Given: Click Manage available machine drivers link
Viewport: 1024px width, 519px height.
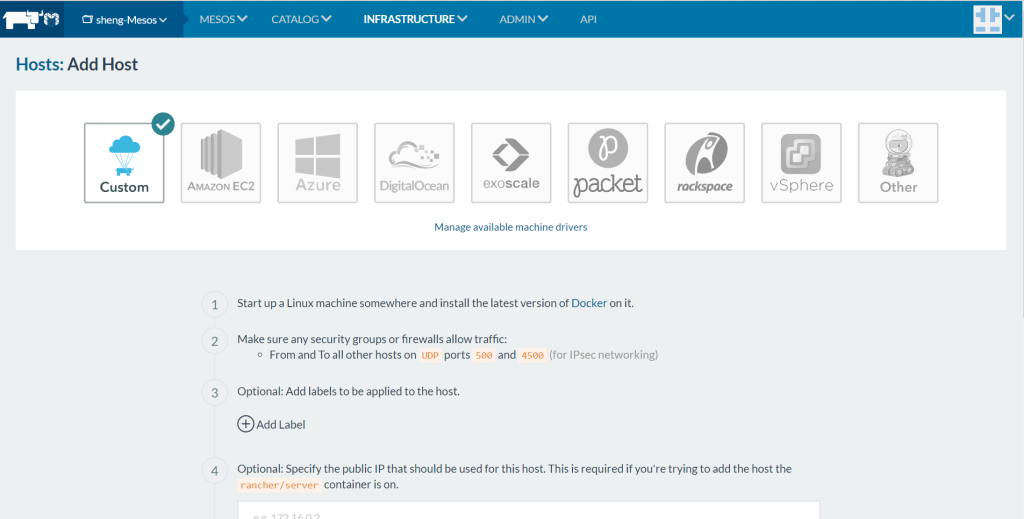Looking at the screenshot, I should tap(510, 227).
